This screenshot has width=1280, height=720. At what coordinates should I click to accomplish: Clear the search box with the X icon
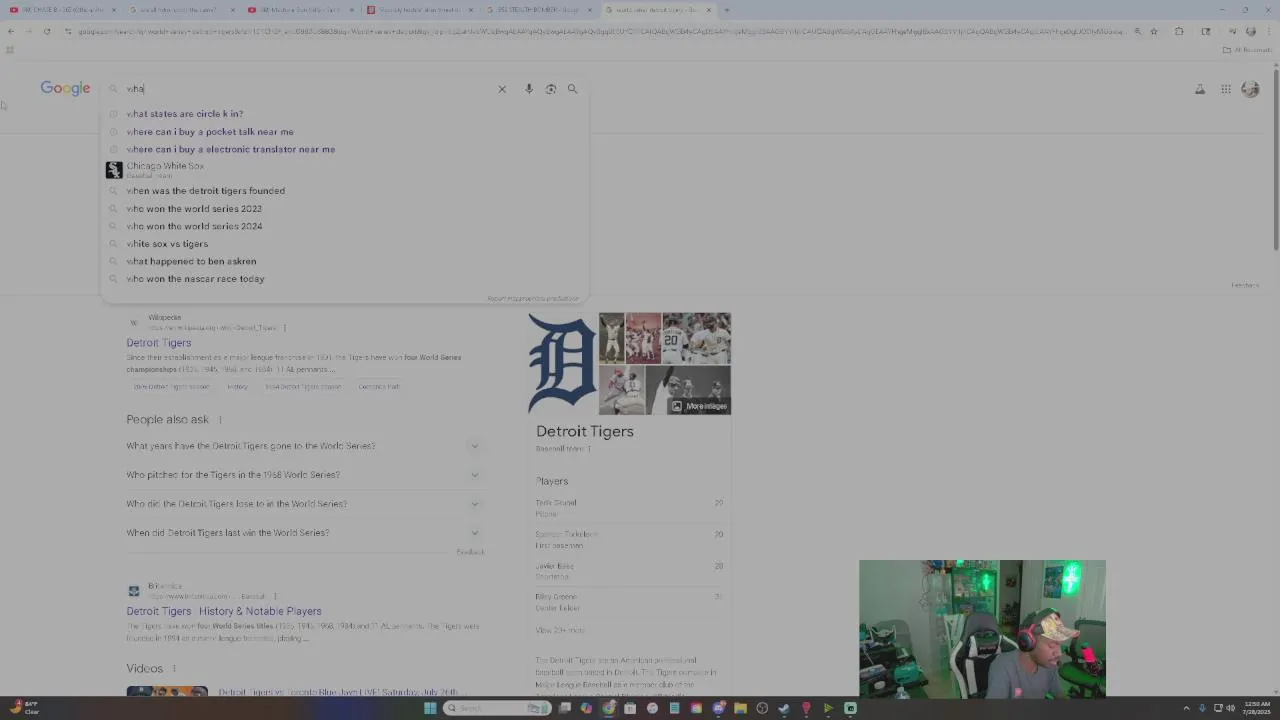(x=502, y=89)
